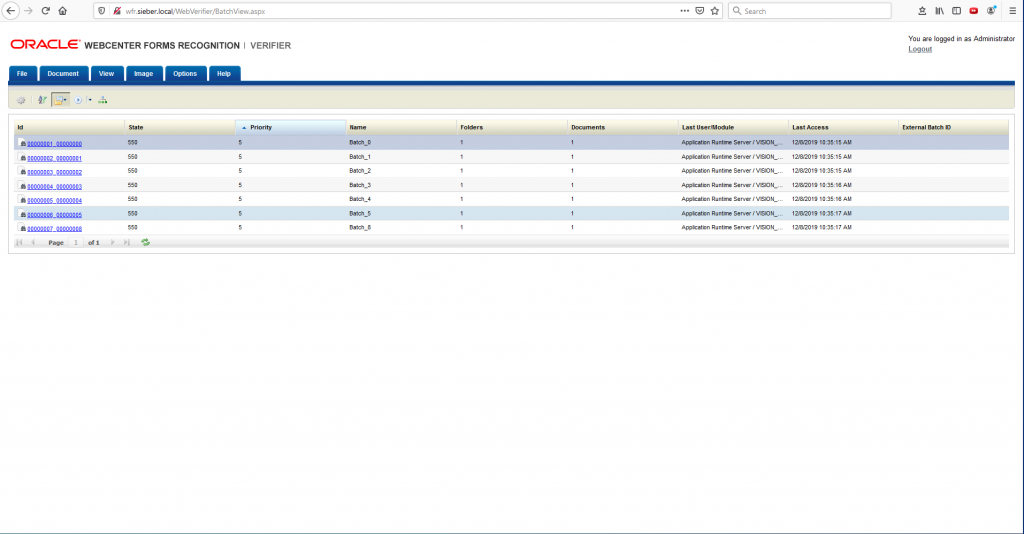This screenshot has width=1024, height=534.
Task: Click the blue play/start verification icon
Action: pyautogui.click(x=79, y=100)
